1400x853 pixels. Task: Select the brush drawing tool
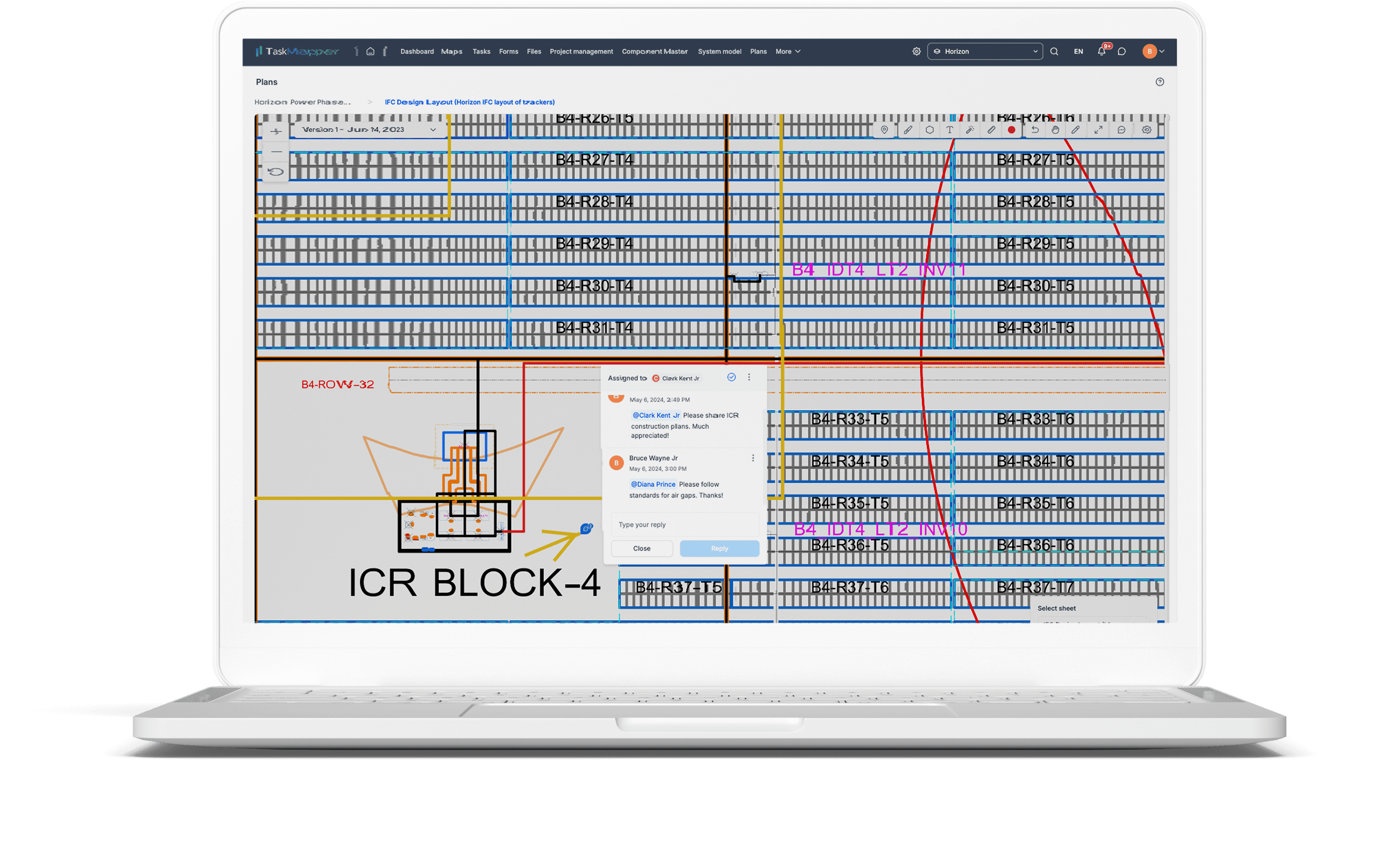pos(908,130)
